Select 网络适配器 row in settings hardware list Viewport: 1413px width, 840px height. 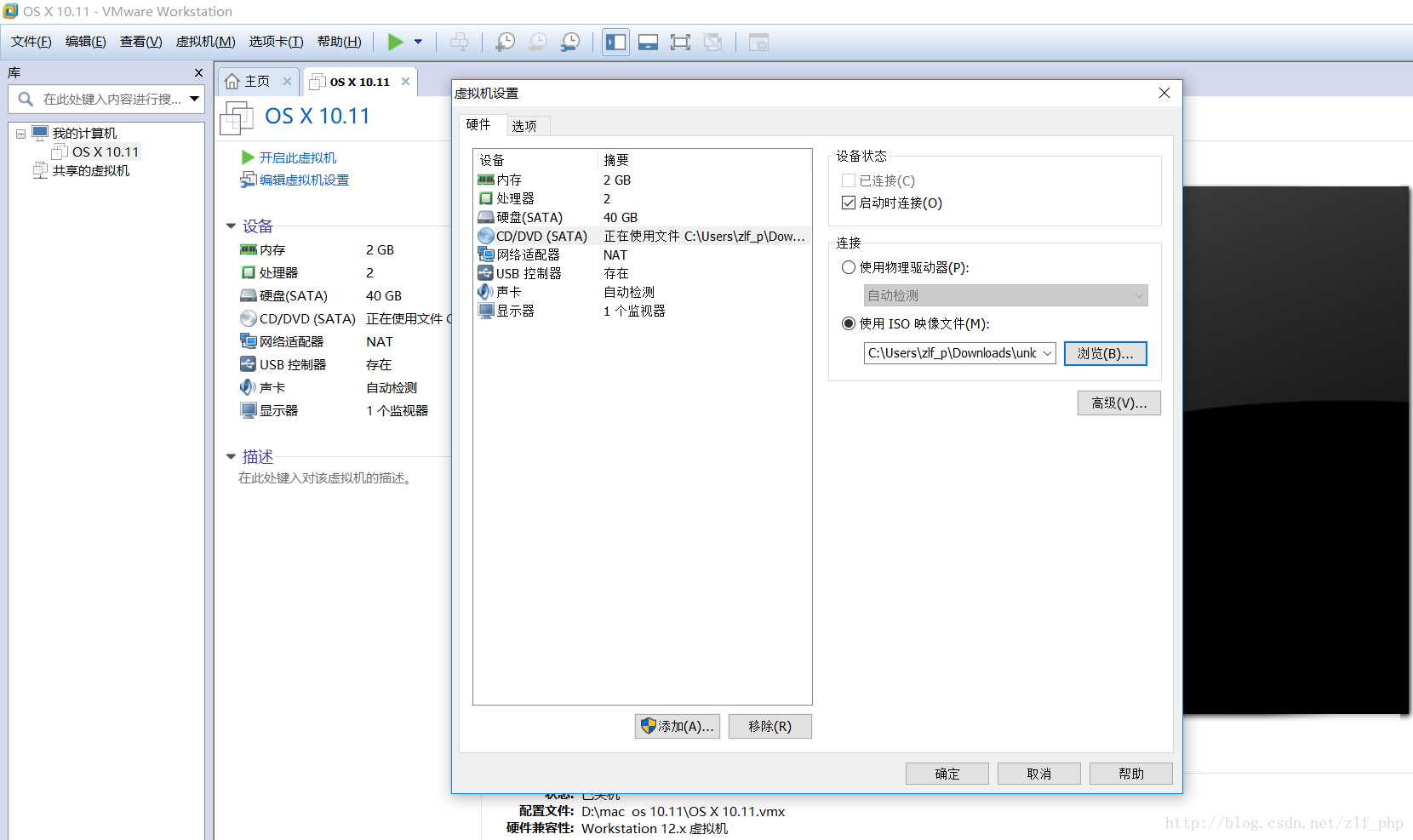coord(642,254)
